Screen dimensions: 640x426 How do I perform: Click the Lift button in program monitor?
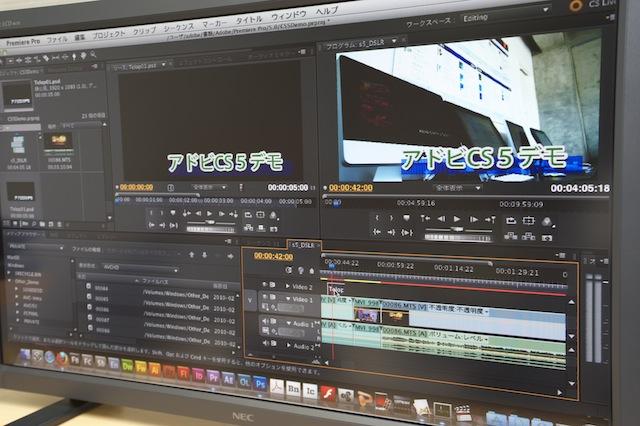(510, 235)
